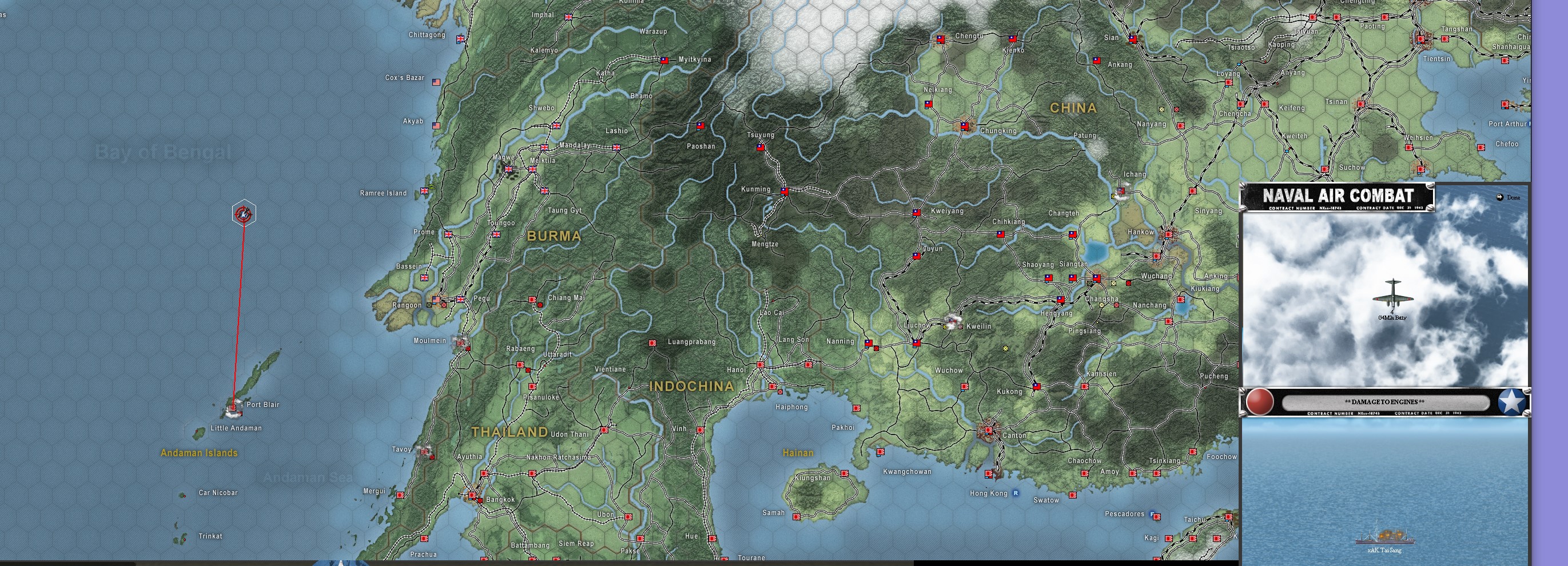Select the Pakhoi base flag
The width and height of the screenshot is (1568, 566).
(857, 408)
